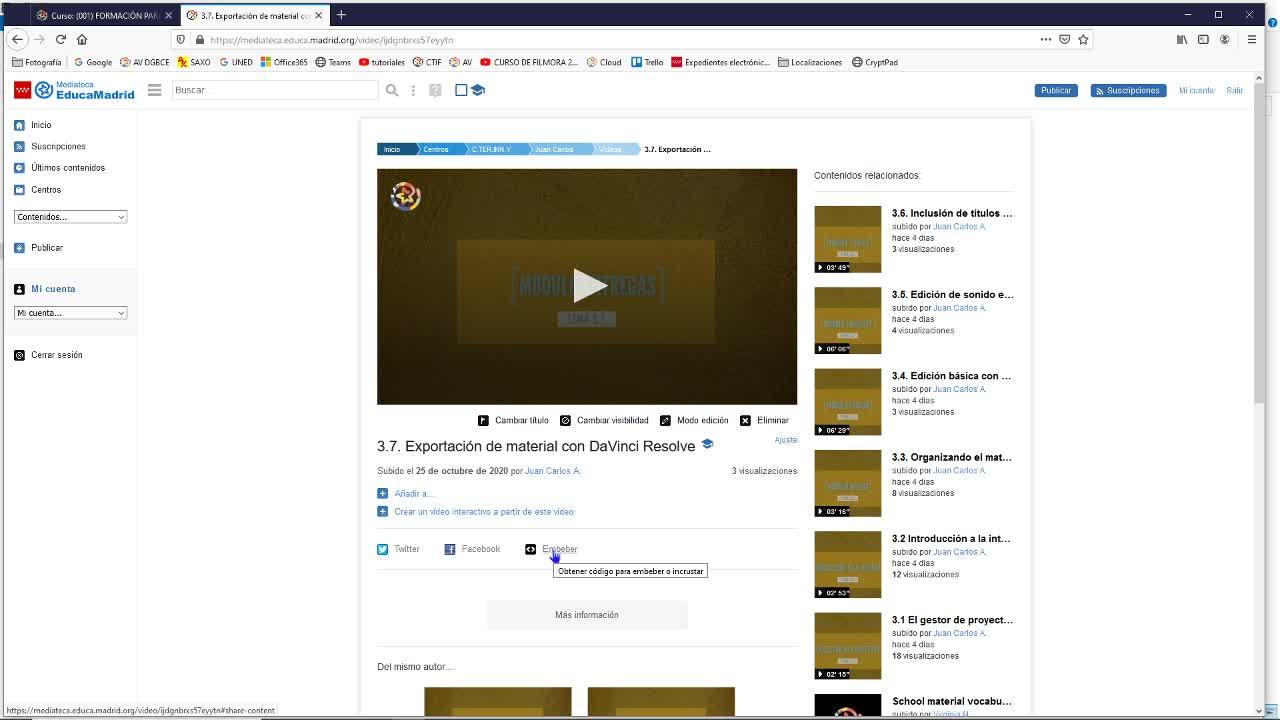The width and height of the screenshot is (1280, 720).
Task: Click the hamburger menu icon beside the logo
Action: point(154,90)
